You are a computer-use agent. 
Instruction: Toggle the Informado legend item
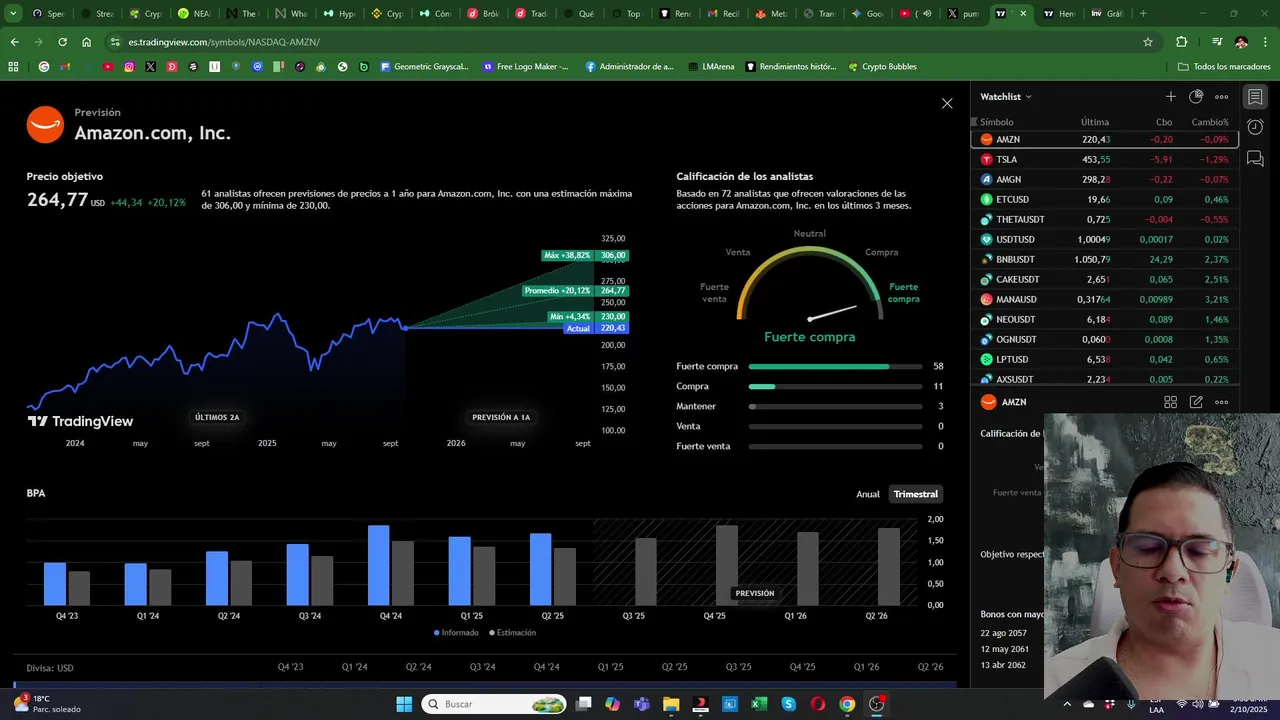pyautogui.click(x=456, y=632)
